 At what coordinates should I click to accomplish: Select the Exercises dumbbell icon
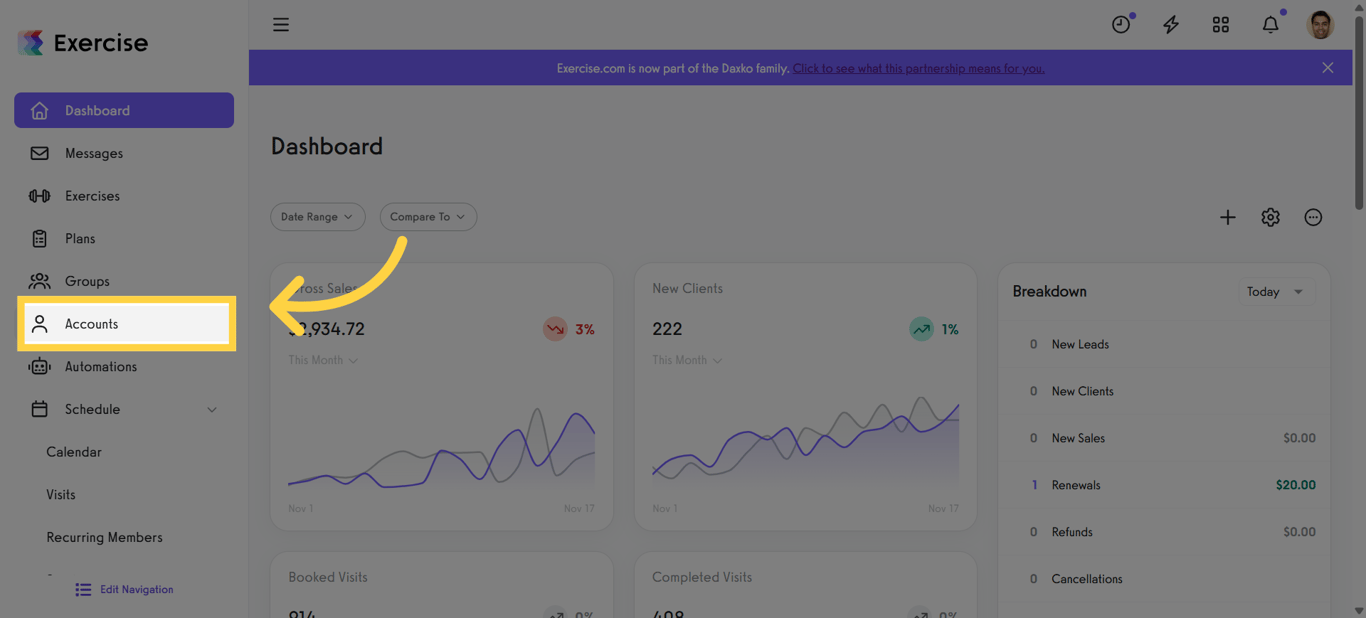point(39,195)
